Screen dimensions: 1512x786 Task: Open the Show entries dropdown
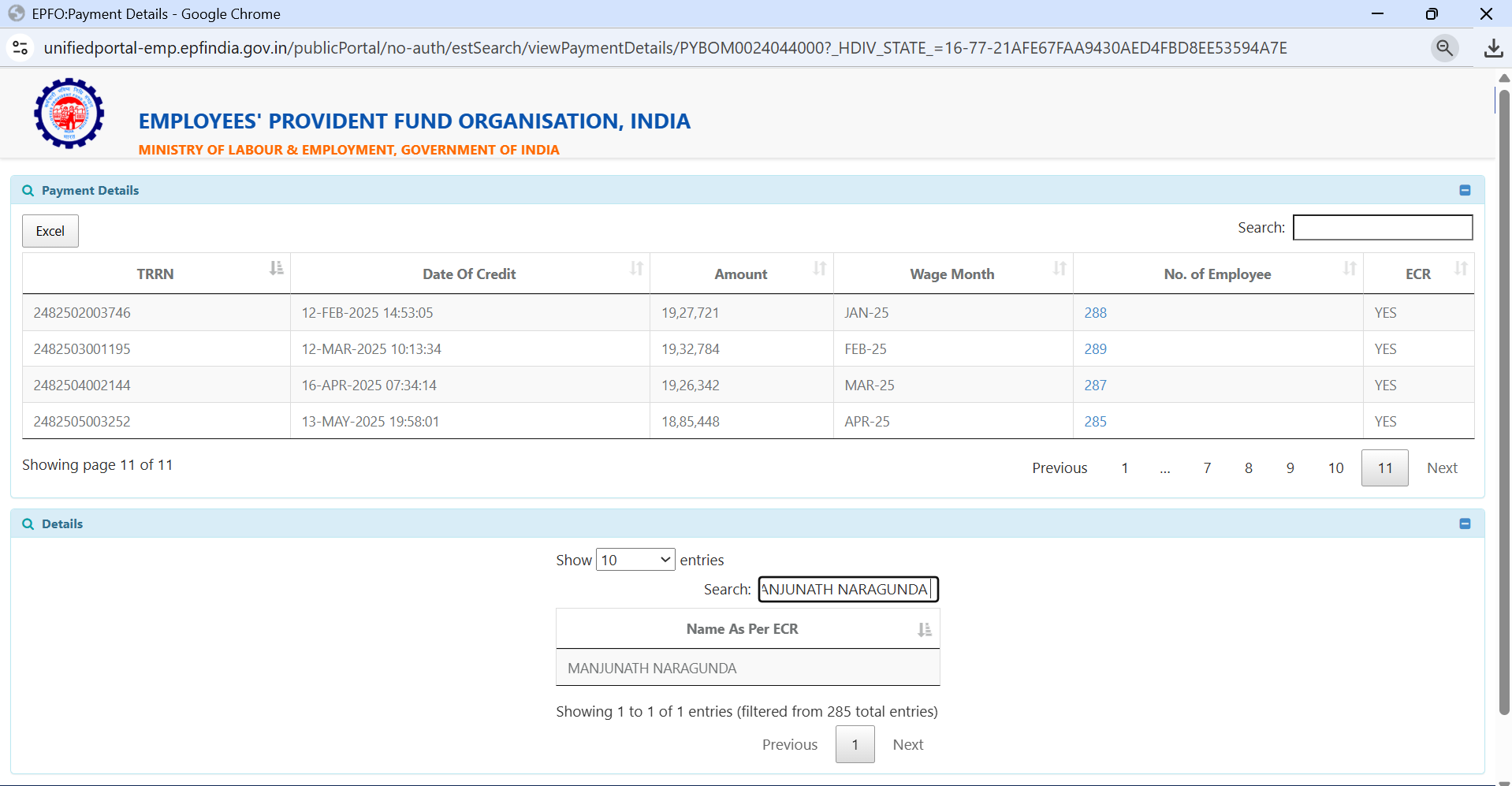tap(635, 560)
